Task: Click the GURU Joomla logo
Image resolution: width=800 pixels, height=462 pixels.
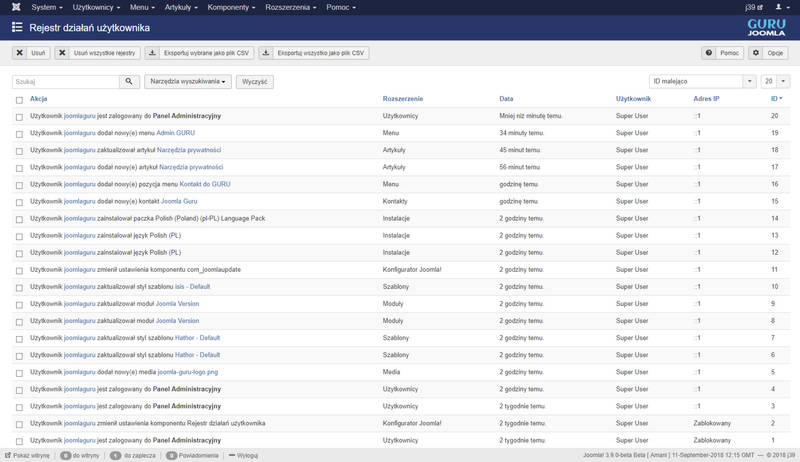Action: [x=766, y=28]
